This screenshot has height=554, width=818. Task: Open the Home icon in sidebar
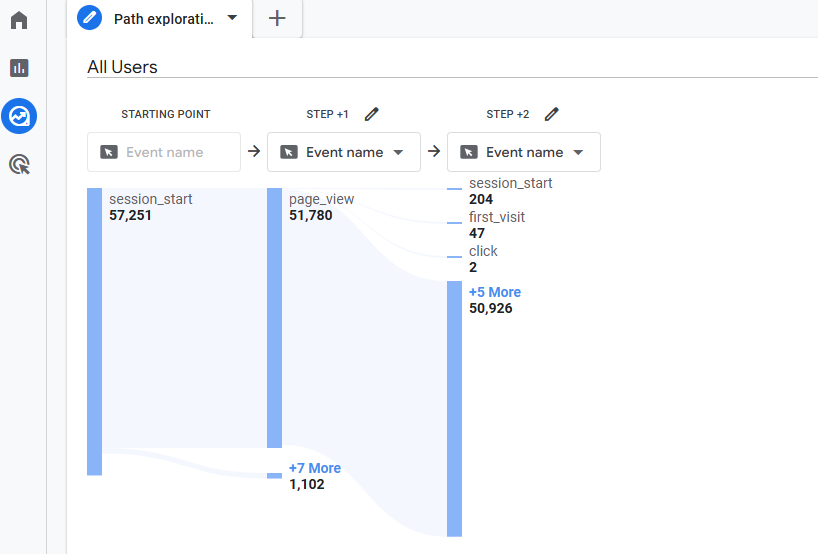pyautogui.click(x=19, y=20)
